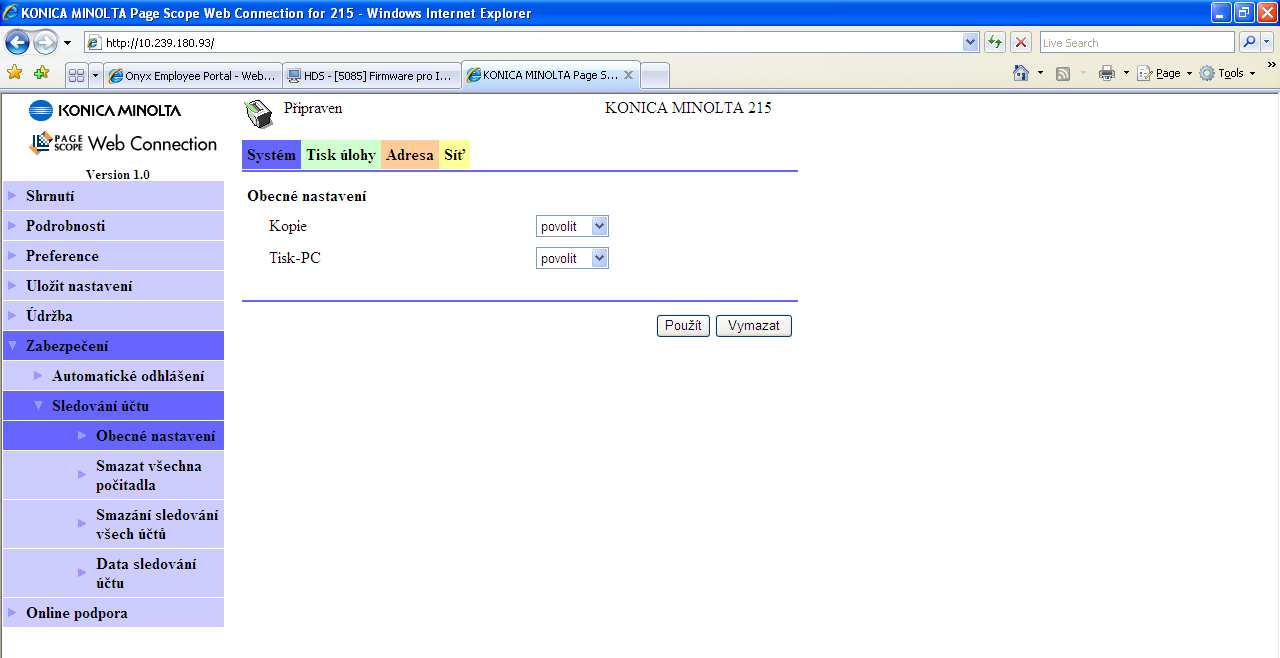
Task: Open the Tisk-PC povolit dropdown
Action: pyautogui.click(x=572, y=258)
